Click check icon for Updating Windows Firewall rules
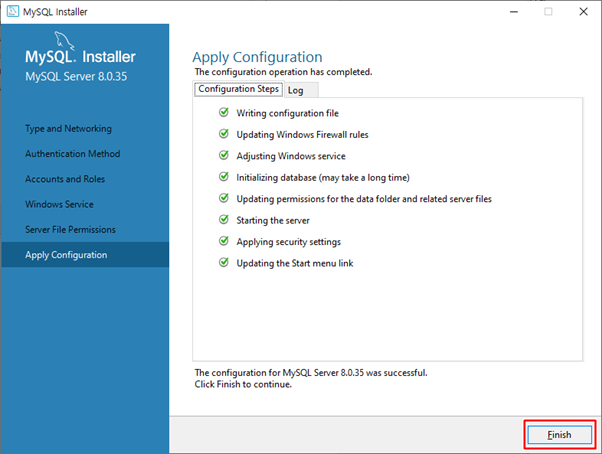This screenshot has height=454, width=602. point(224,134)
